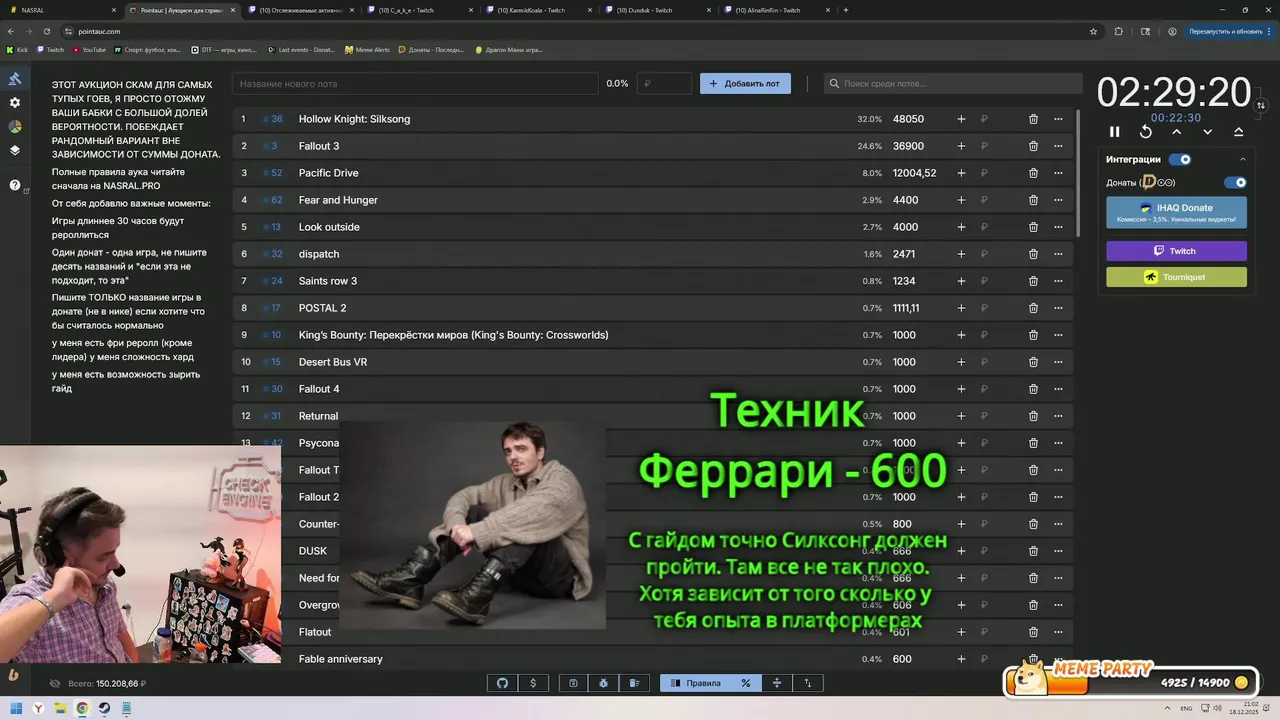Click the IHAQ Donate button
The image size is (1280, 720).
point(1176,212)
